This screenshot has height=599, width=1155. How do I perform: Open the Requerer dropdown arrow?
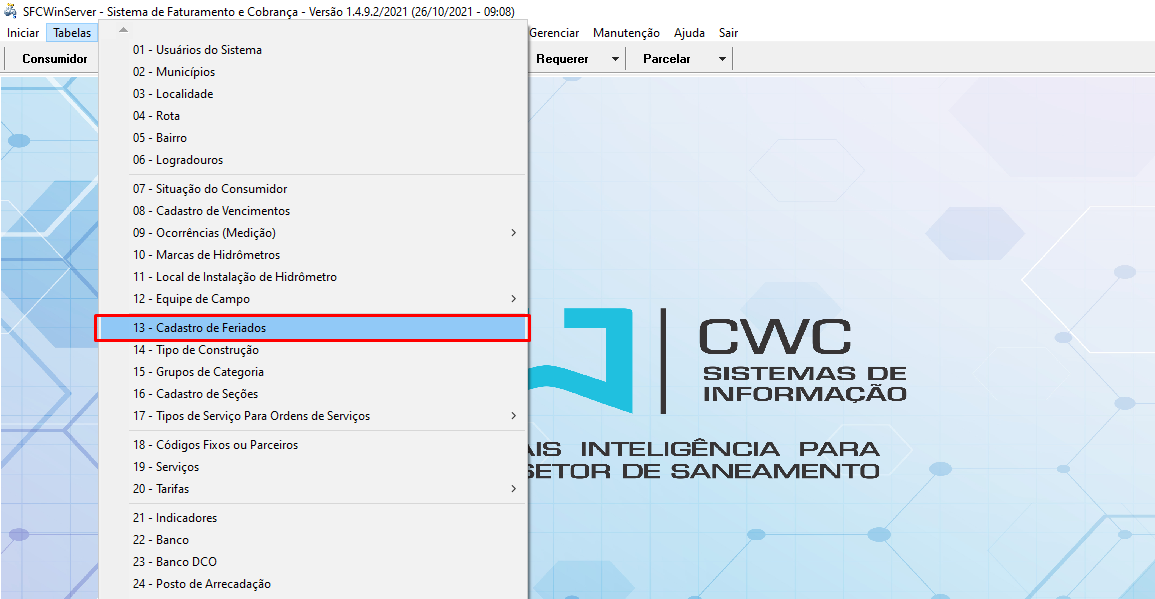(615, 59)
